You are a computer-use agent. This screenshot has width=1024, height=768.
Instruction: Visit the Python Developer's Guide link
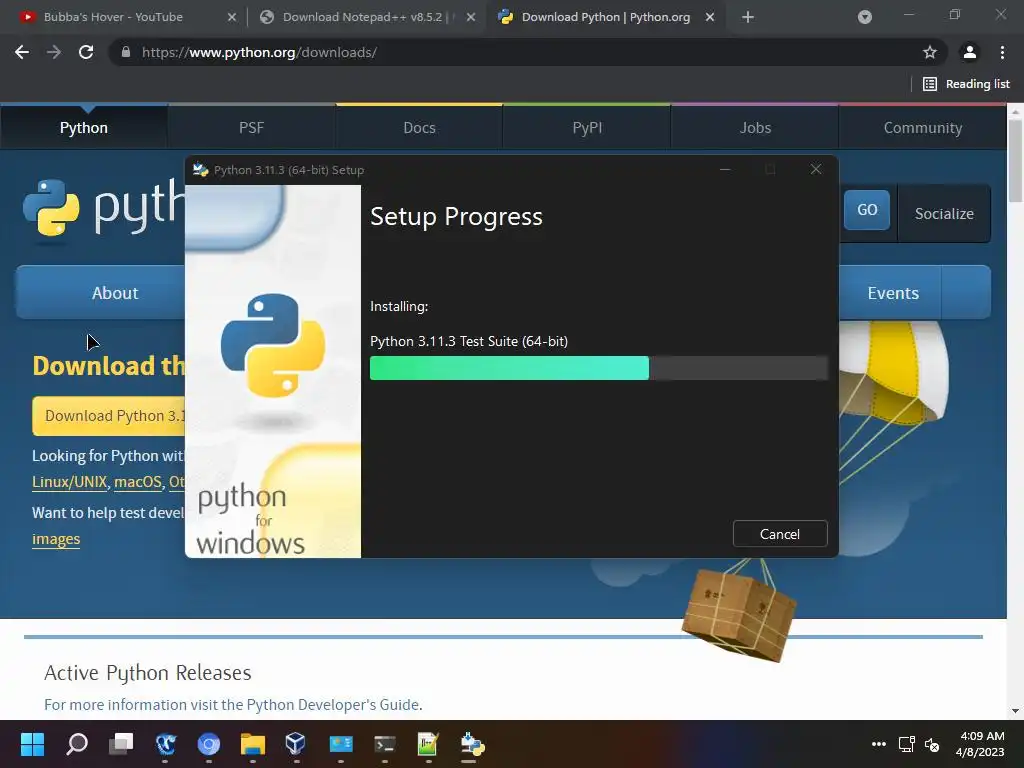coord(332,705)
